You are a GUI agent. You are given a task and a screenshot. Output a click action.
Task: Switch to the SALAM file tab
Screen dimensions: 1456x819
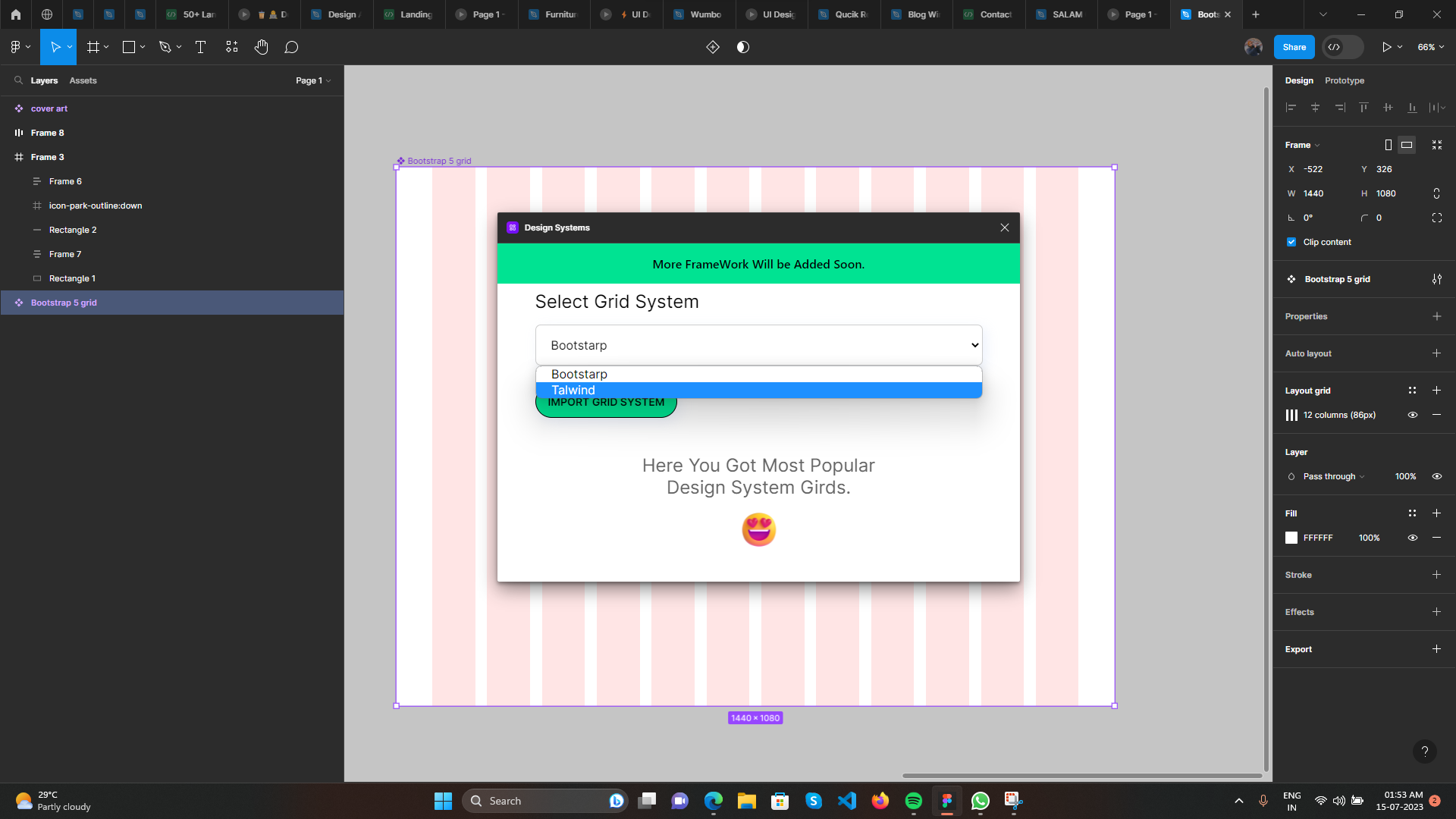pyautogui.click(x=1060, y=14)
